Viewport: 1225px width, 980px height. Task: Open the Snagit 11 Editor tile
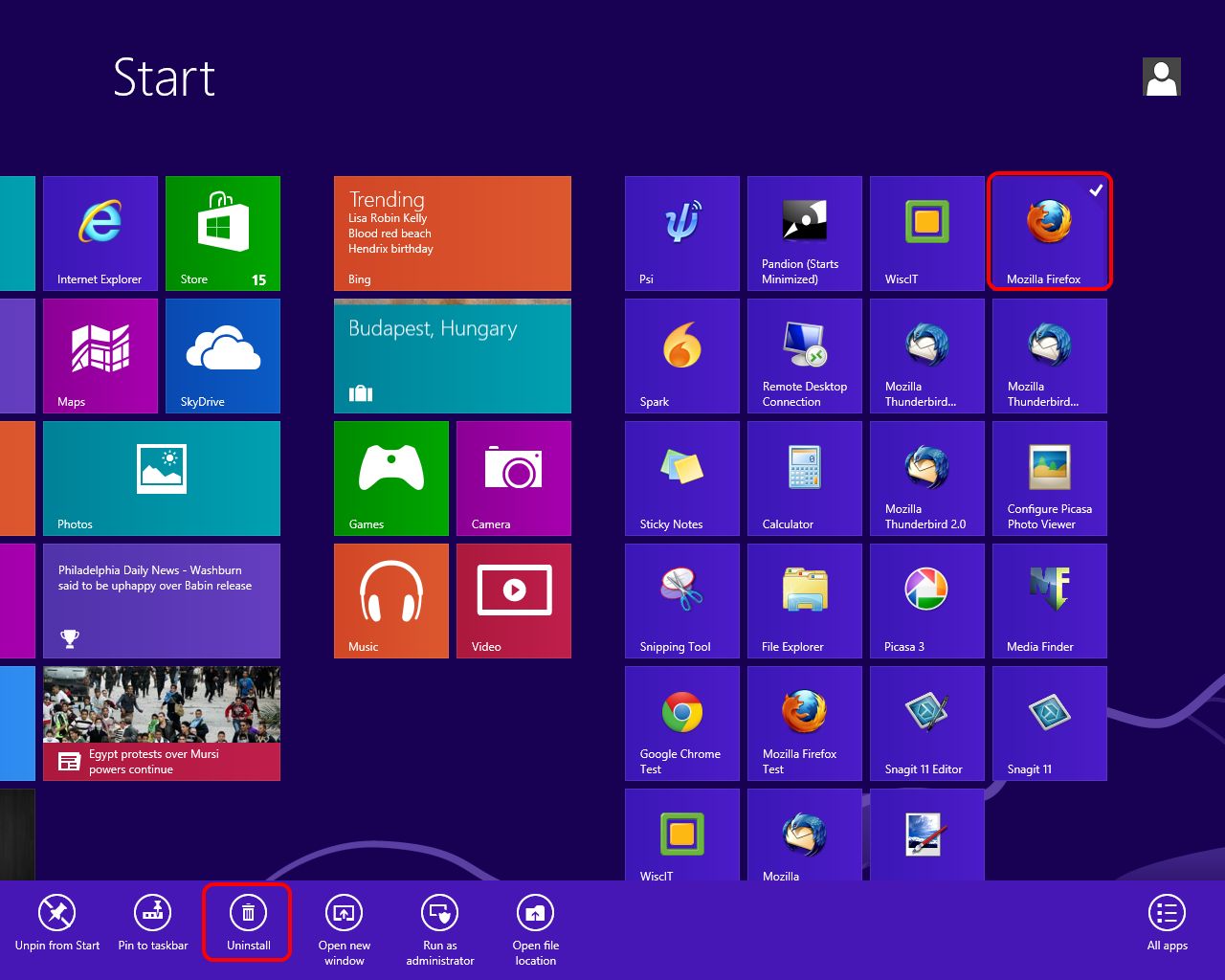pos(927,724)
